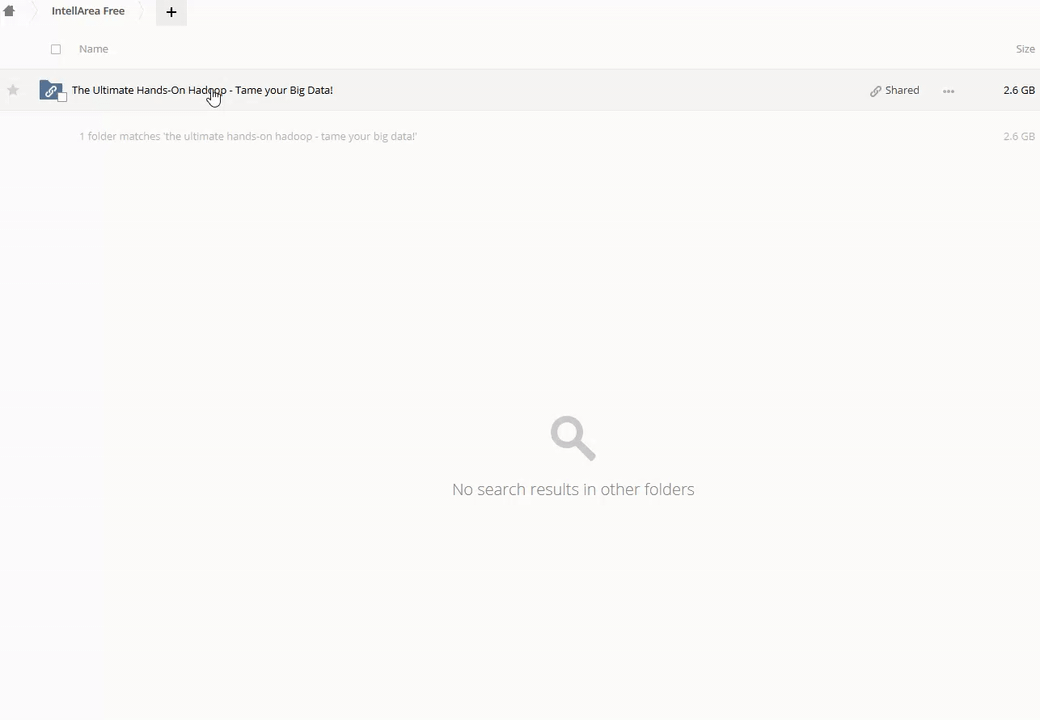Open Shared link options for Hadoop folder
The height and width of the screenshot is (720, 1040).
click(894, 91)
